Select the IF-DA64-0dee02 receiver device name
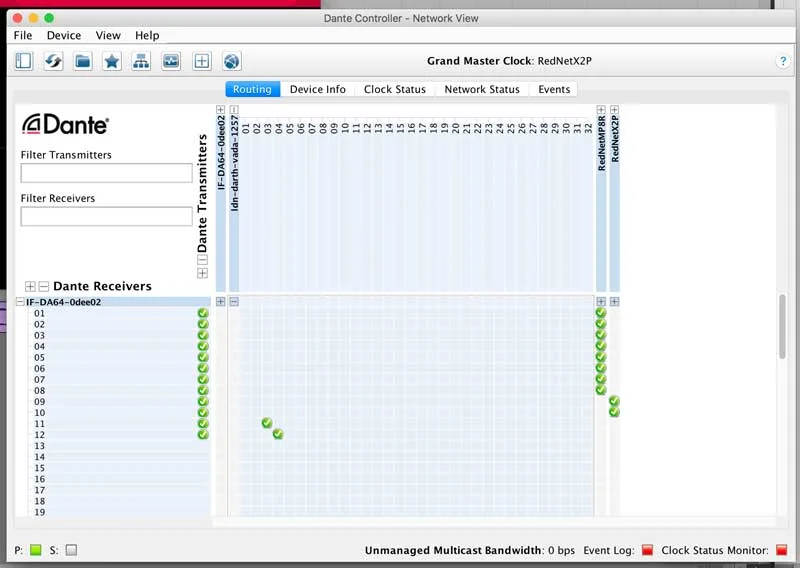This screenshot has height=568, width=800. coord(63,302)
